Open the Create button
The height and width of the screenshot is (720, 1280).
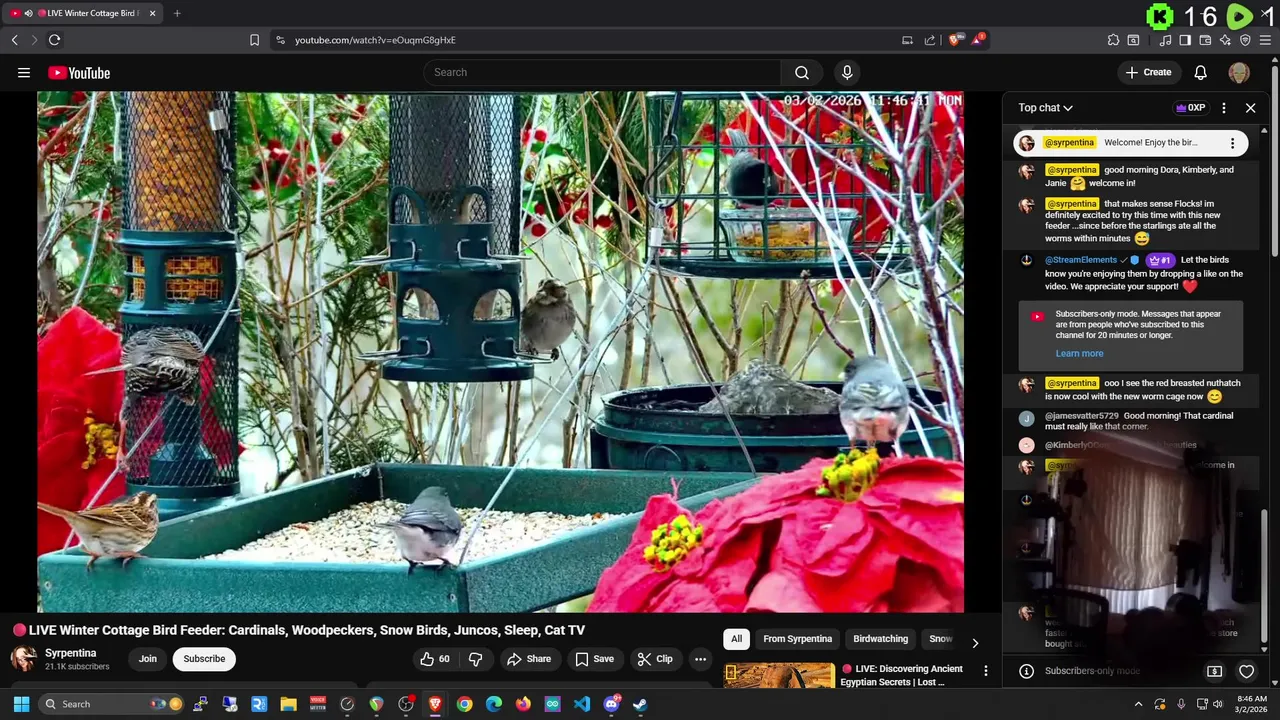coord(1148,72)
